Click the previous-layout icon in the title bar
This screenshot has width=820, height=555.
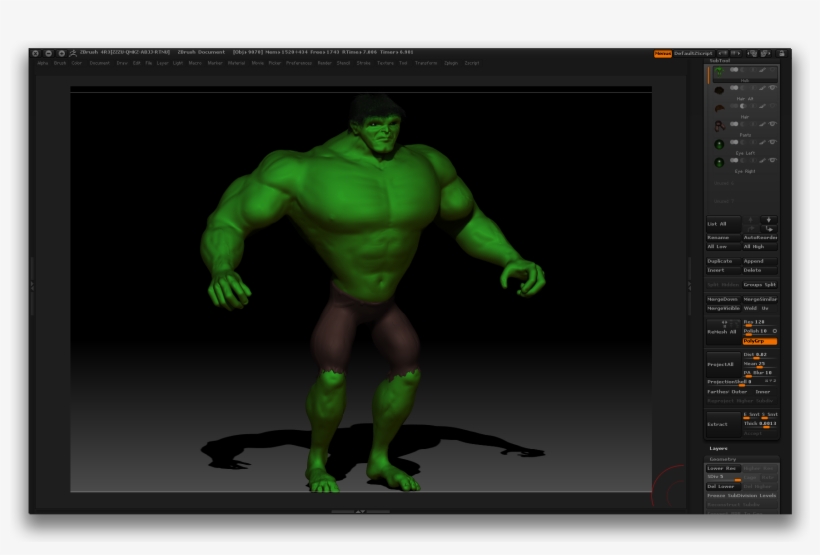(752, 53)
